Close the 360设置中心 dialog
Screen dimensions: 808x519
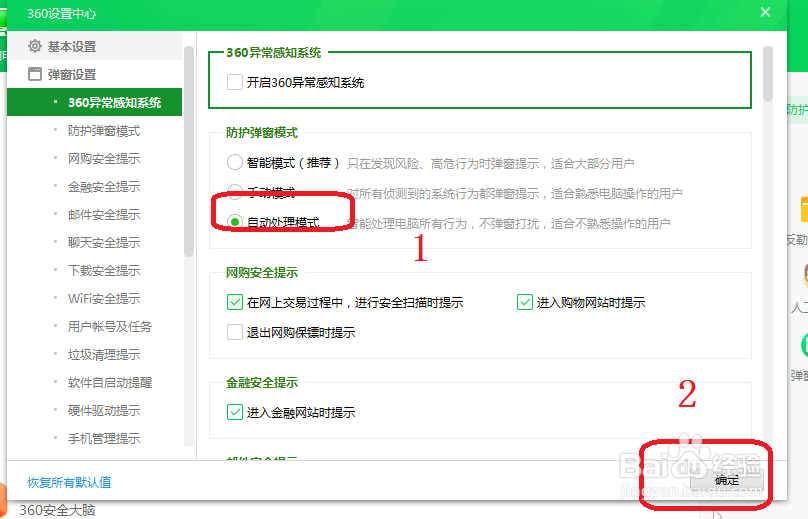(765, 12)
